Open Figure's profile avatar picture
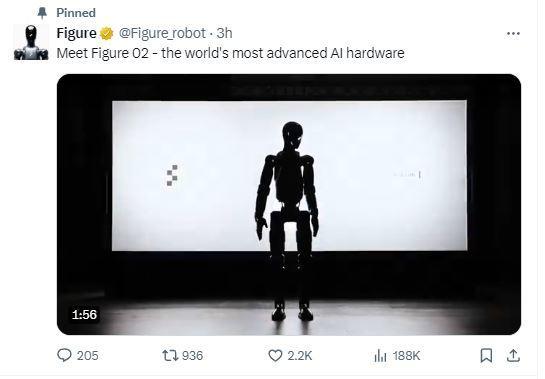 31,42
